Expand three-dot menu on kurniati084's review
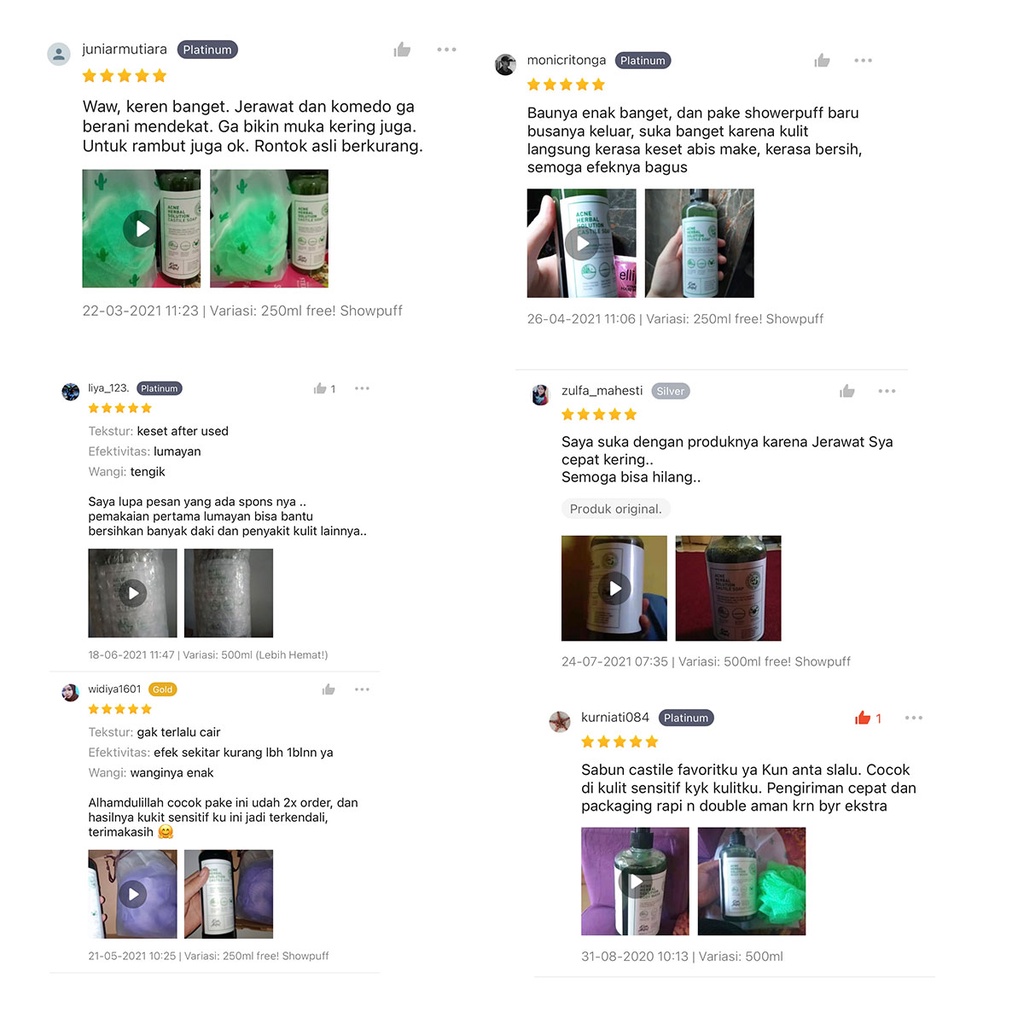Screen dimensions: 1024x1024 tap(914, 718)
